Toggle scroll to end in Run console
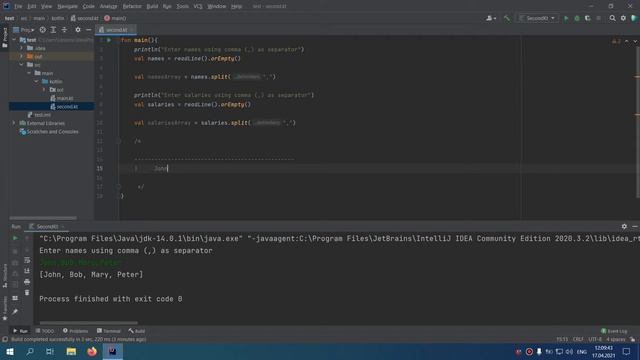The image size is (640, 360). pos(27,271)
